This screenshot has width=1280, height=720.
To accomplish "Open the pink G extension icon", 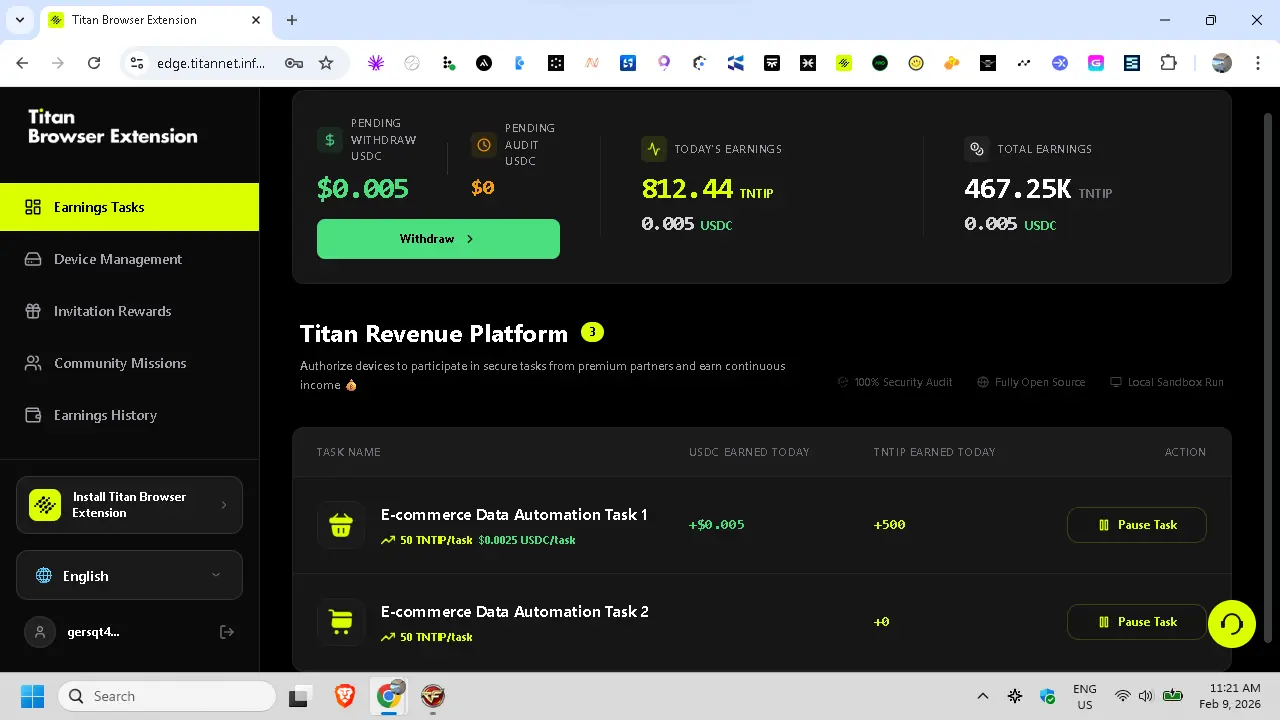I will pyautogui.click(x=1096, y=63).
